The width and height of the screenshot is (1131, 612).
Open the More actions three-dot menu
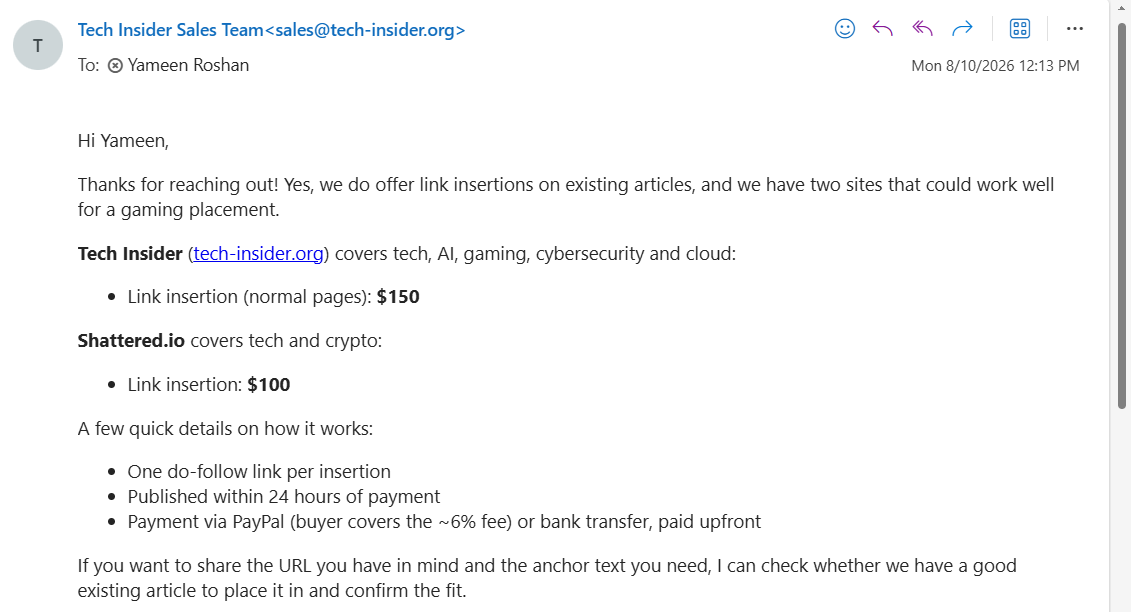click(x=1075, y=29)
